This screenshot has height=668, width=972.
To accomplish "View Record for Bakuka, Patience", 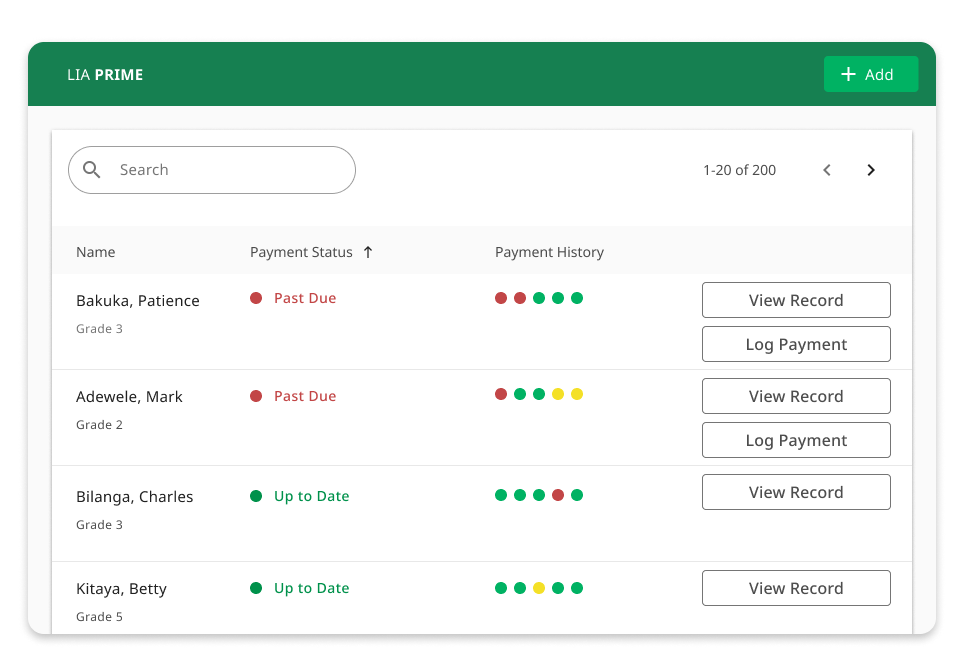I will [x=796, y=300].
